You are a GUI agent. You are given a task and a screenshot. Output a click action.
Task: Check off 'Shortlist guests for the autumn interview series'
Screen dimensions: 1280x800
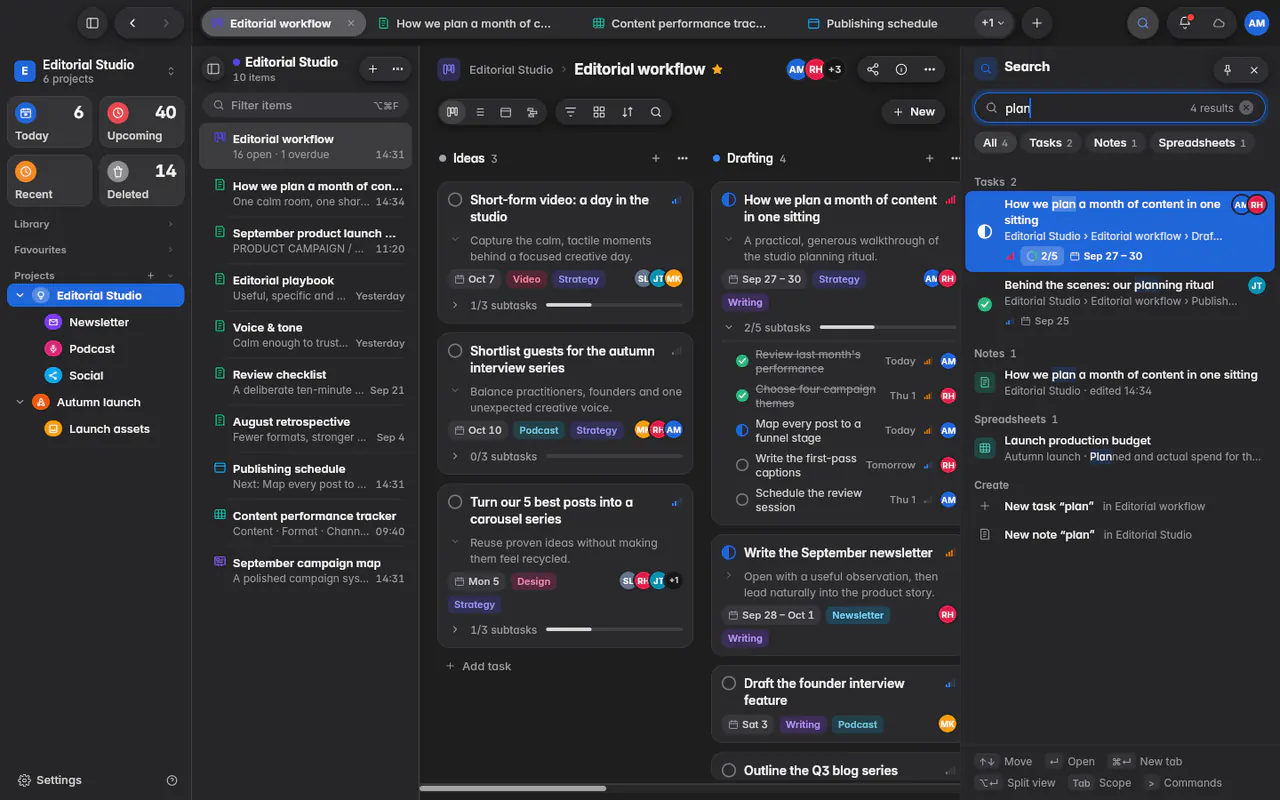pyautogui.click(x=455, y=351)
